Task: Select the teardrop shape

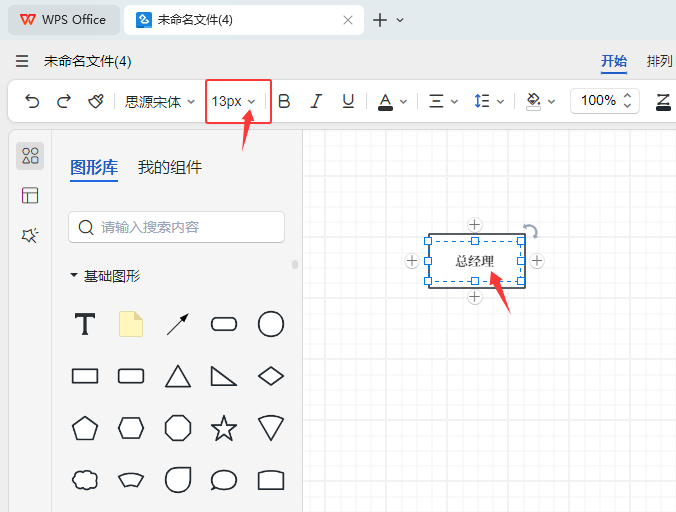Action: coord(178,480)
